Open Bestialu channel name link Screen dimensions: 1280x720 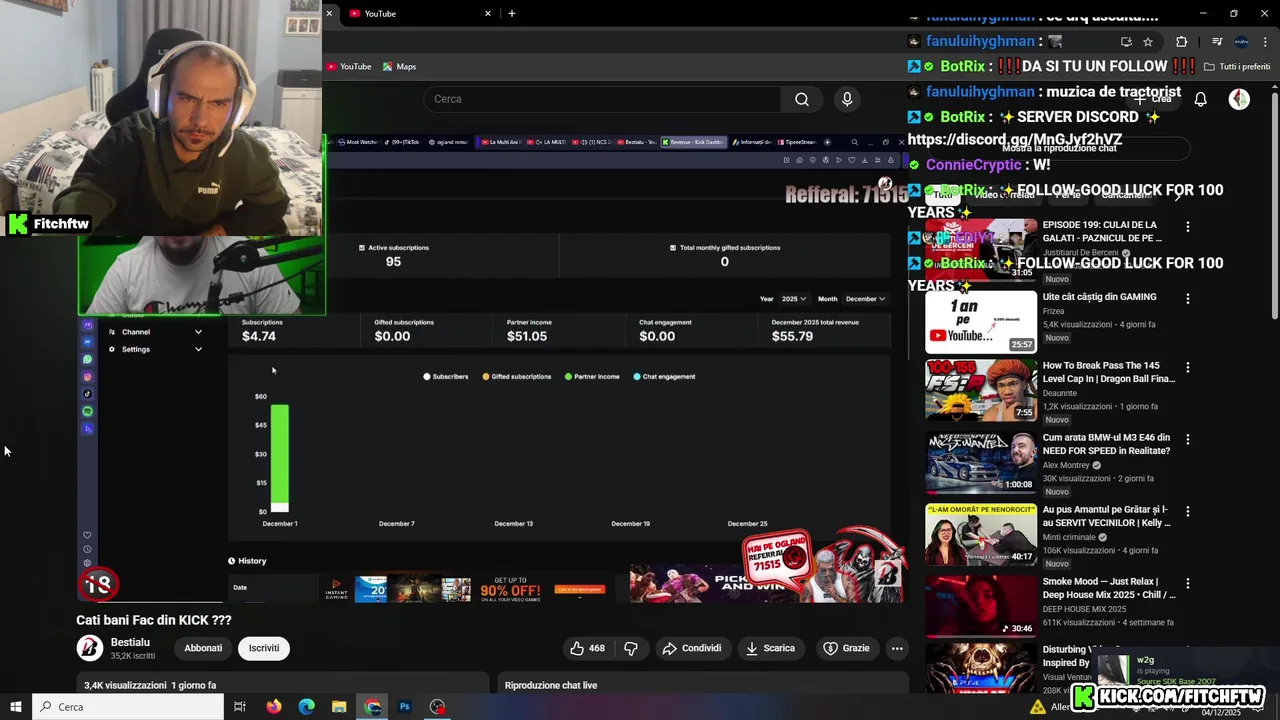[130, 642]
